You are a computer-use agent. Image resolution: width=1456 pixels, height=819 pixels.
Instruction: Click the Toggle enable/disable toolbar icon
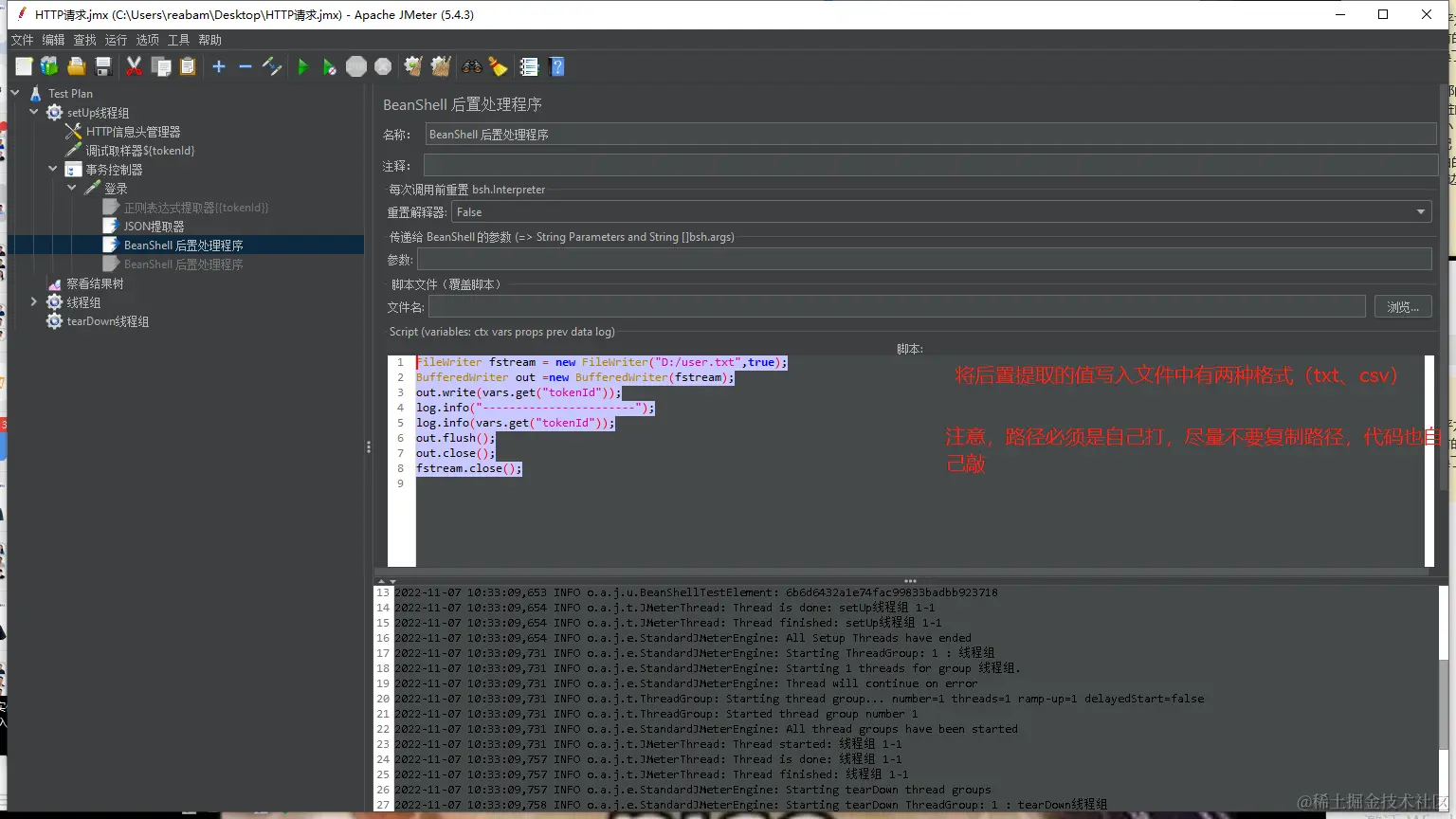(x=272, y=66)
